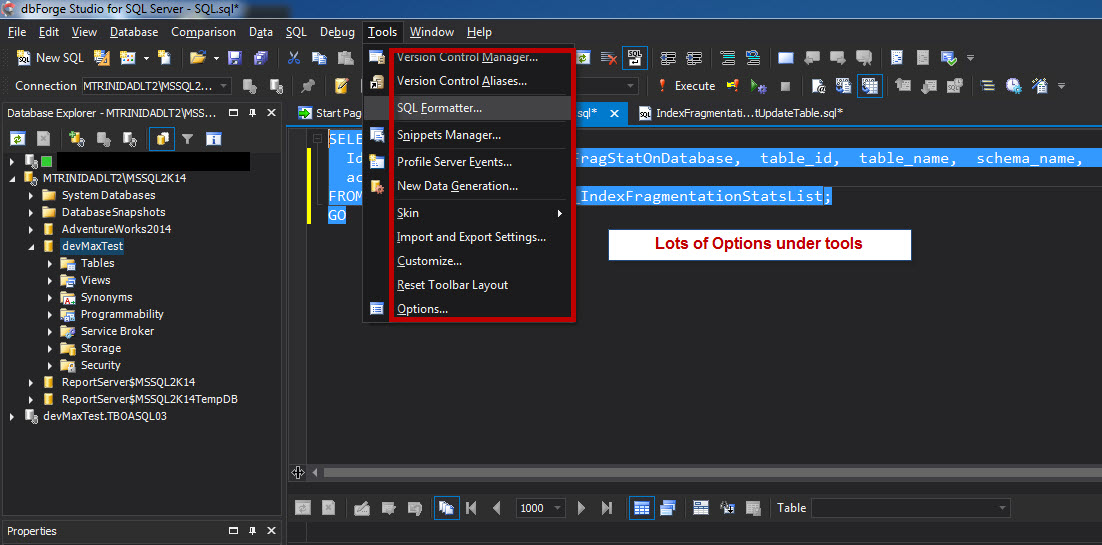The image size is (1102, 545).
Task: Select the Service Broker tree item
Action: pyautogui.click(x=117, y=331)
